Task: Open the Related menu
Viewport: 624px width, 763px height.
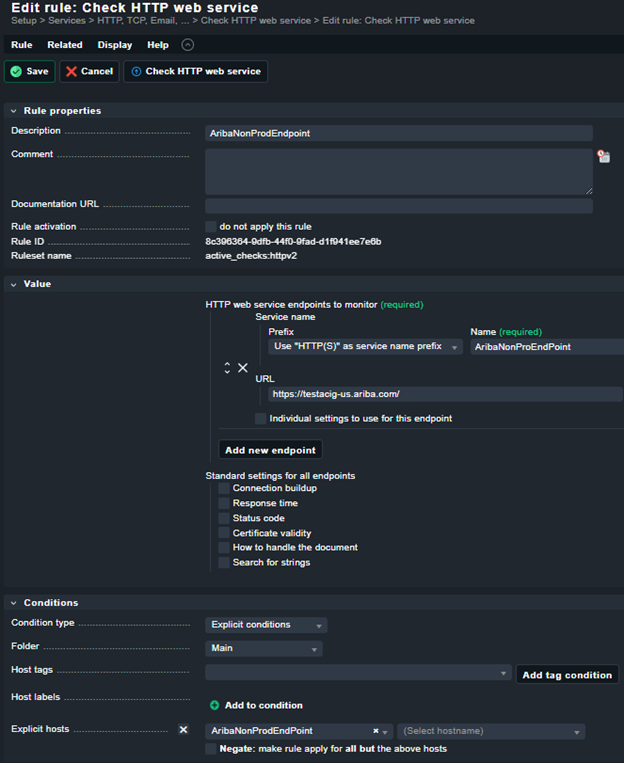Action: 65,45
